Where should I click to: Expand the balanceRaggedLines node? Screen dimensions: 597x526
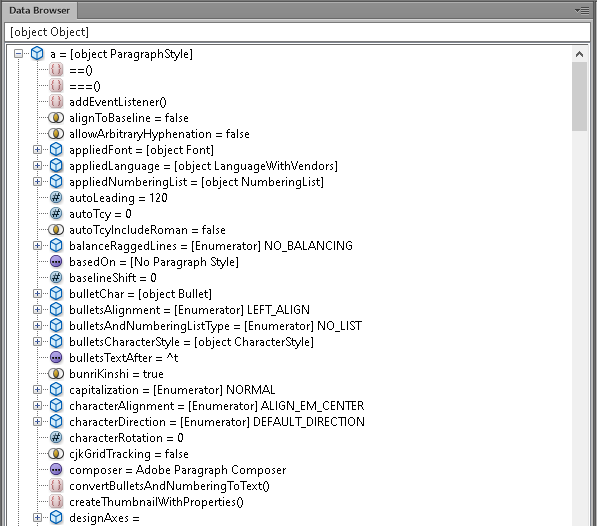click(x=37, y=245)
